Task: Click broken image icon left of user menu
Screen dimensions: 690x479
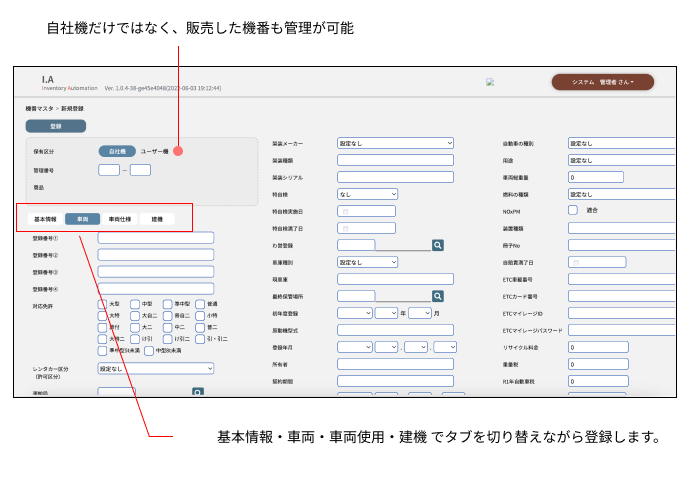Action: (x=490, y=82)
